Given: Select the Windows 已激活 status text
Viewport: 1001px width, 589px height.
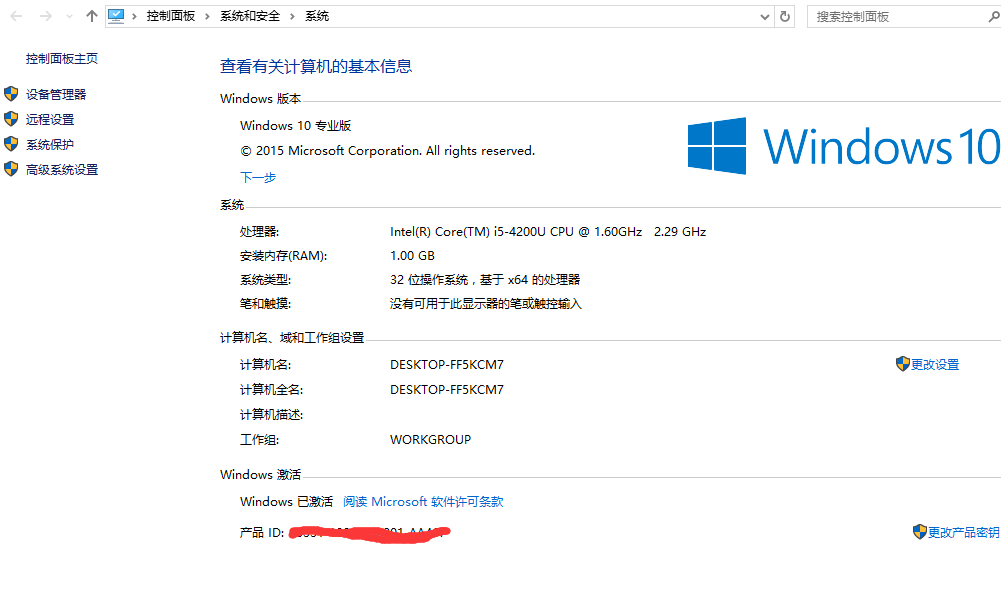Looking at the screenshot, I should pos(286,502).
